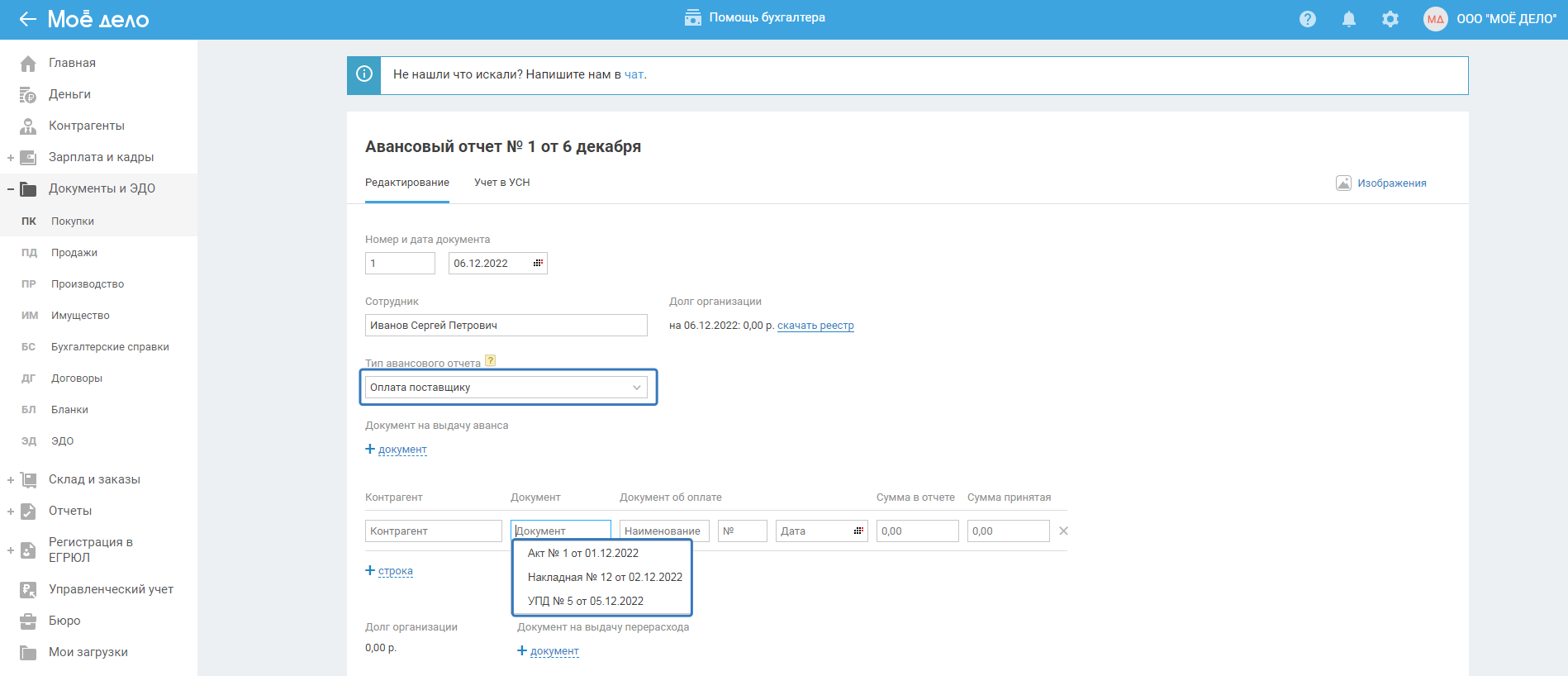The width and height of the screenshot is (1568, 676).
Task: Remove the table row with X
Action: click(x=1063, y=531)
